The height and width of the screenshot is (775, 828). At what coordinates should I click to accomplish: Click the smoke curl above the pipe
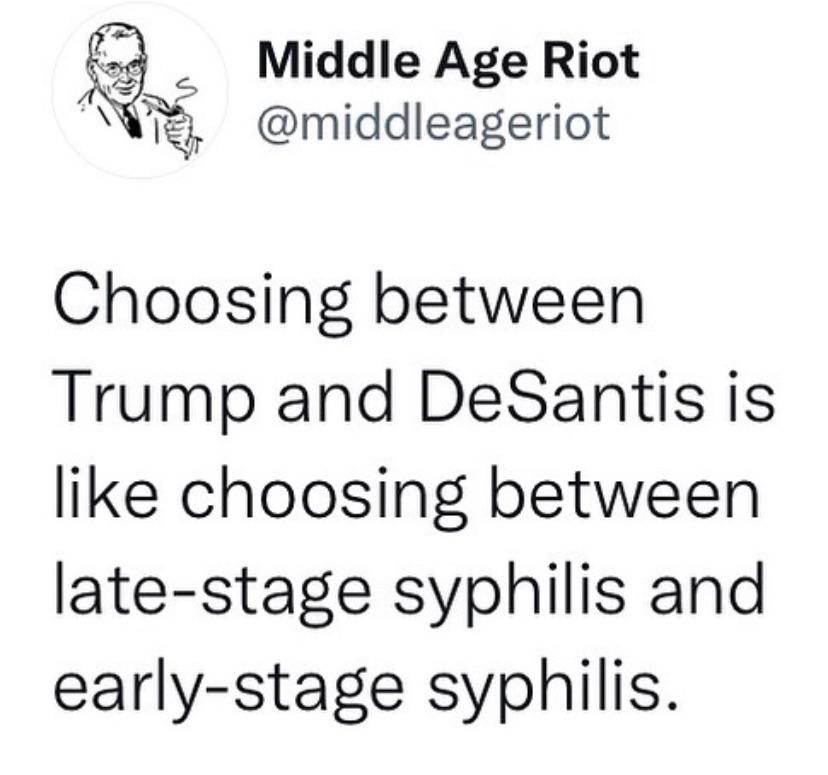(x=185, y=92)
